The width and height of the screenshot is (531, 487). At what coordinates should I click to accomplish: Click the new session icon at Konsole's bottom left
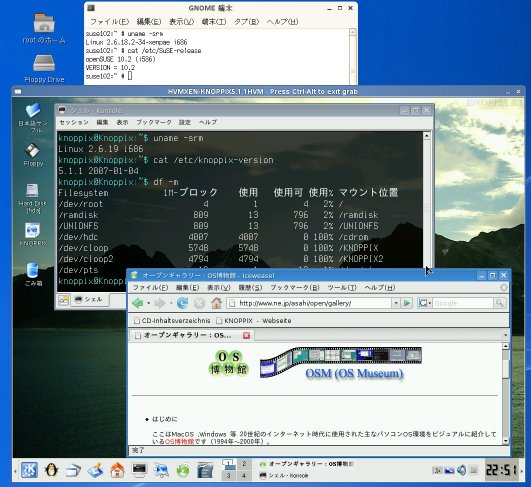pyautogui.click(x=63, y=300)
